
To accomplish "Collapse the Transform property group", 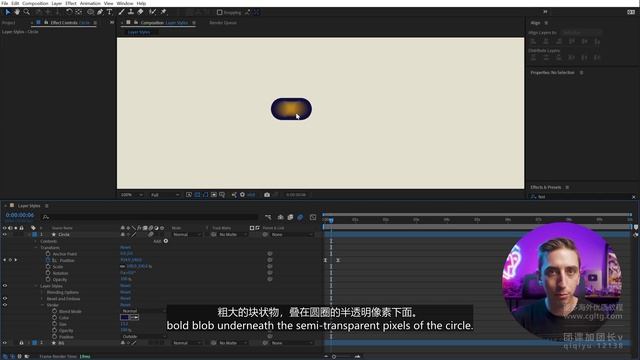I will [x=36, y=248].
